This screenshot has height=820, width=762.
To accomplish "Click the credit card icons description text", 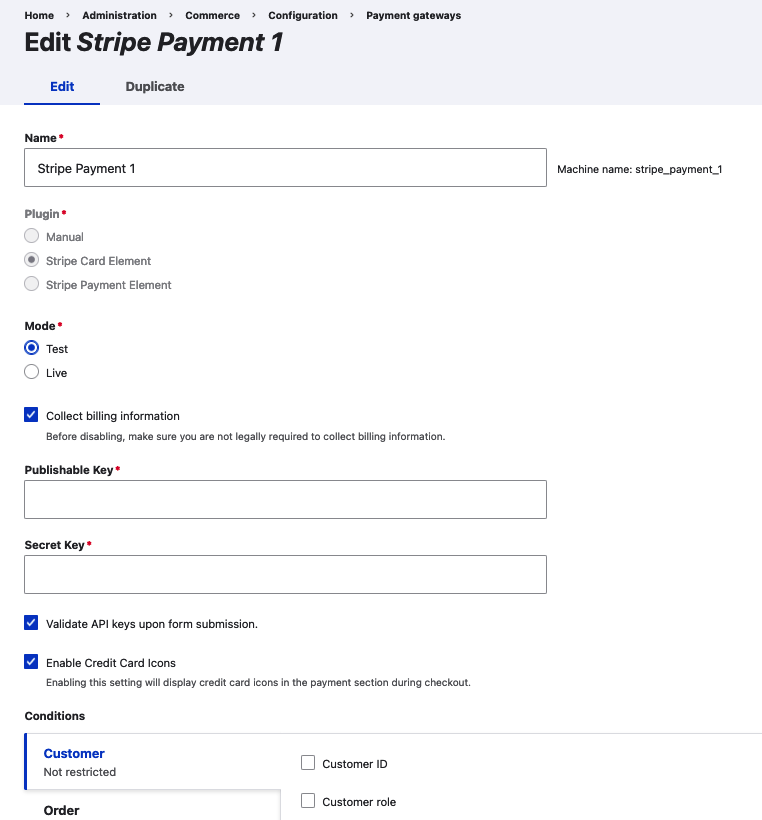I will pyautogui.click(x=258, y=682).
